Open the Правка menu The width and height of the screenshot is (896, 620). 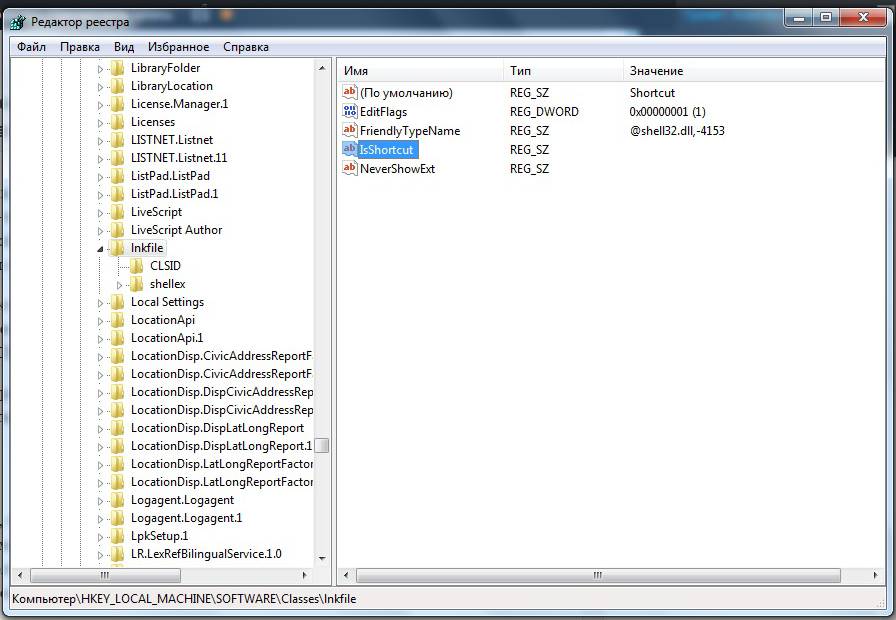(x=79, y=47)
